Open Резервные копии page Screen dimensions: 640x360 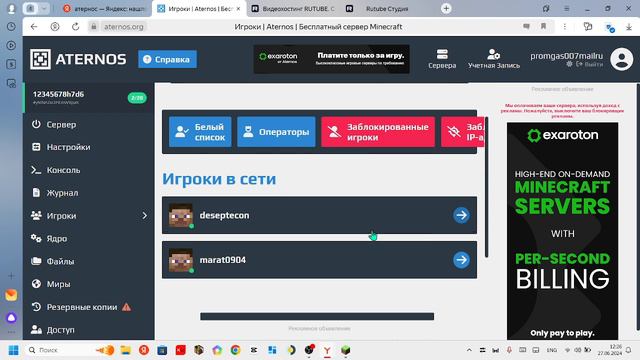point(75,307)
